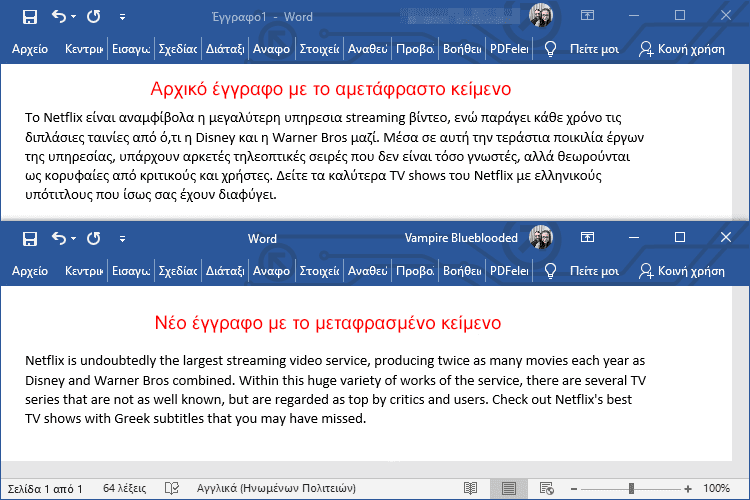This screenshot has width=750, height=500.
Task: Click proofing check icon in status bar
Action: pyautogui.click(x=172, y=488)
